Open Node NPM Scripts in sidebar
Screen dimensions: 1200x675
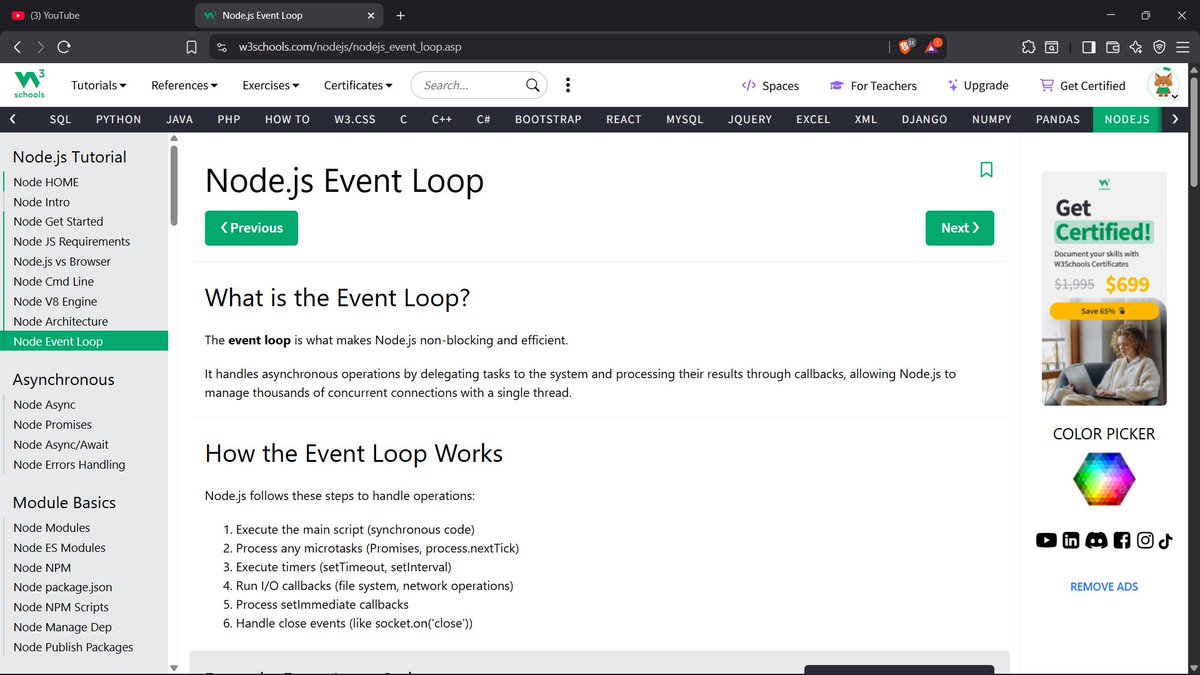[x=61, y=607]
